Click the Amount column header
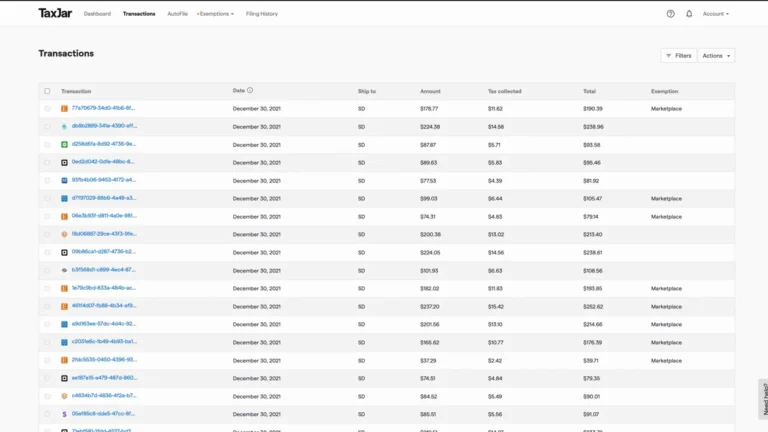 click(430, 91)
